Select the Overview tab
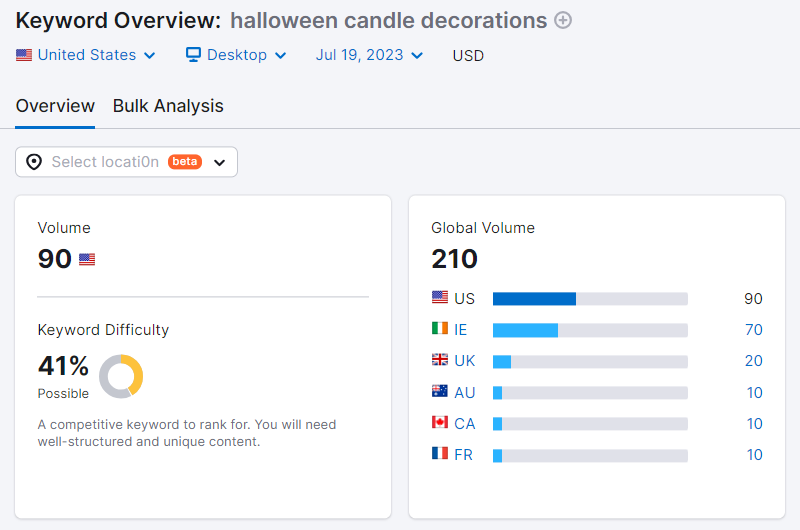The width and height of the screenshot is (800, 530). [x=55, y=106]
